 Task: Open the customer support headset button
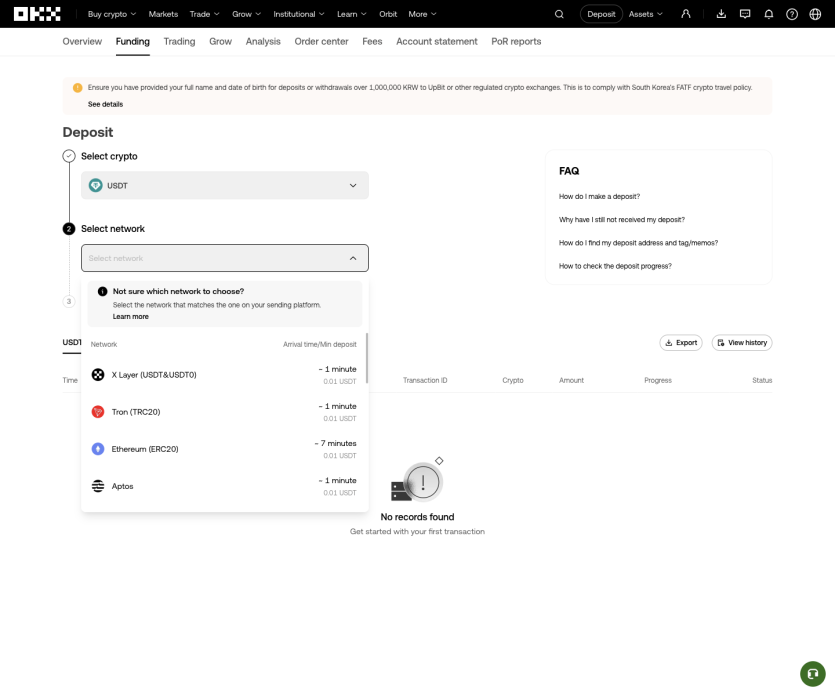813,674
